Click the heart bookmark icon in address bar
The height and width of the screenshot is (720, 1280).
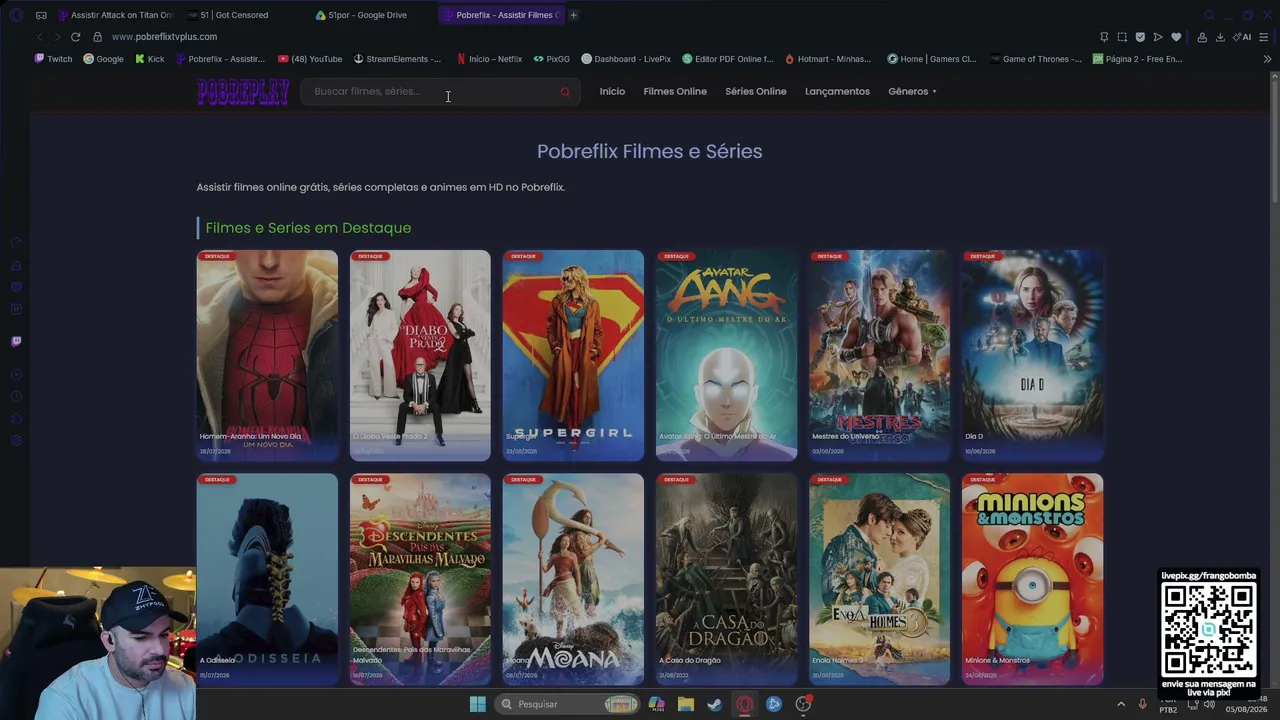coord(1176,37)
